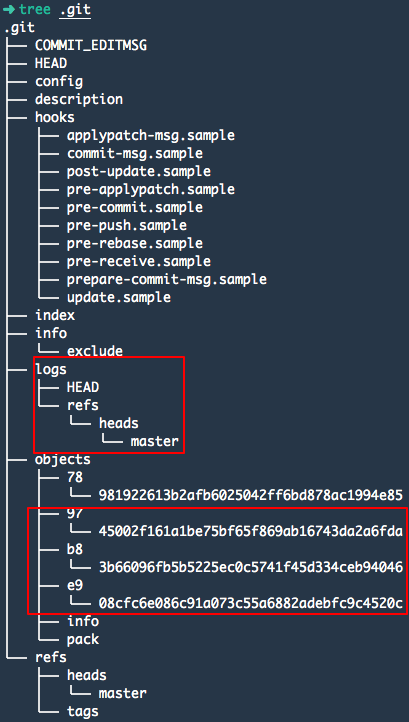Click HEAD under the logs folder
409x722 pixels.
point(83,387)
